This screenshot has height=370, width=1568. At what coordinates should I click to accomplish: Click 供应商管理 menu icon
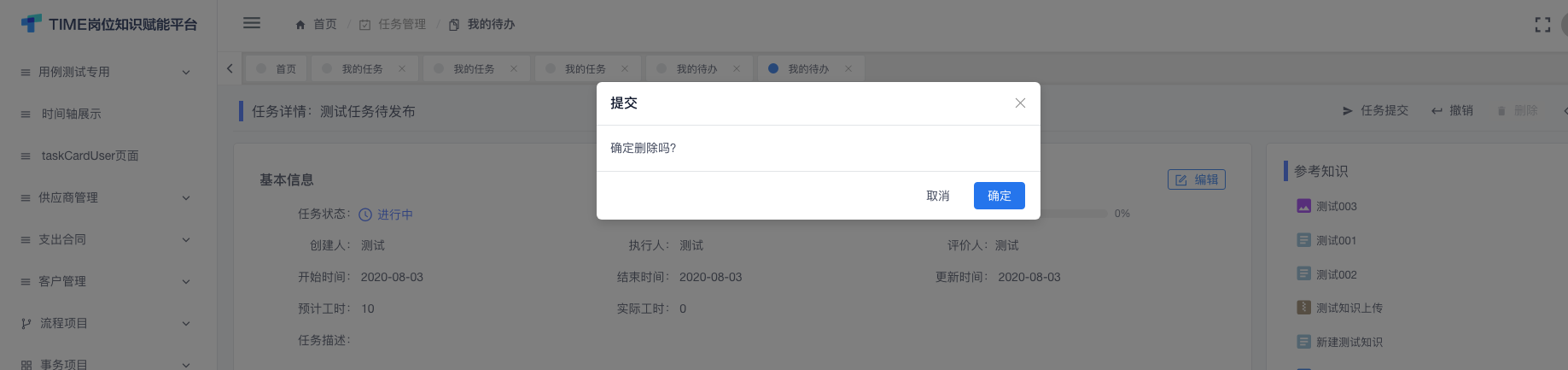point(26,198)
